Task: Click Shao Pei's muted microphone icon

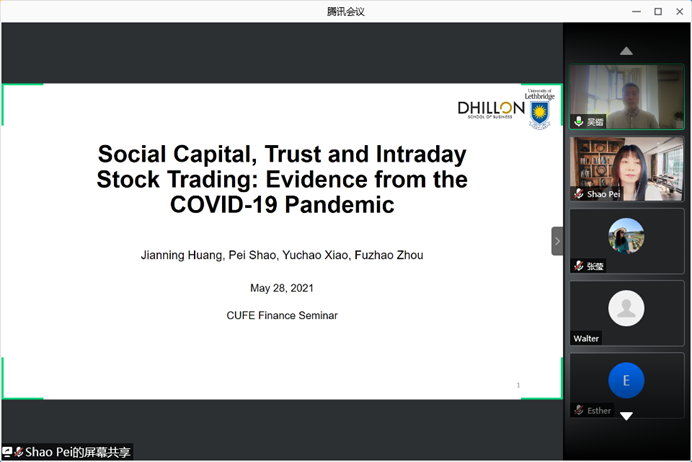Action: click(x=578, y=194)
